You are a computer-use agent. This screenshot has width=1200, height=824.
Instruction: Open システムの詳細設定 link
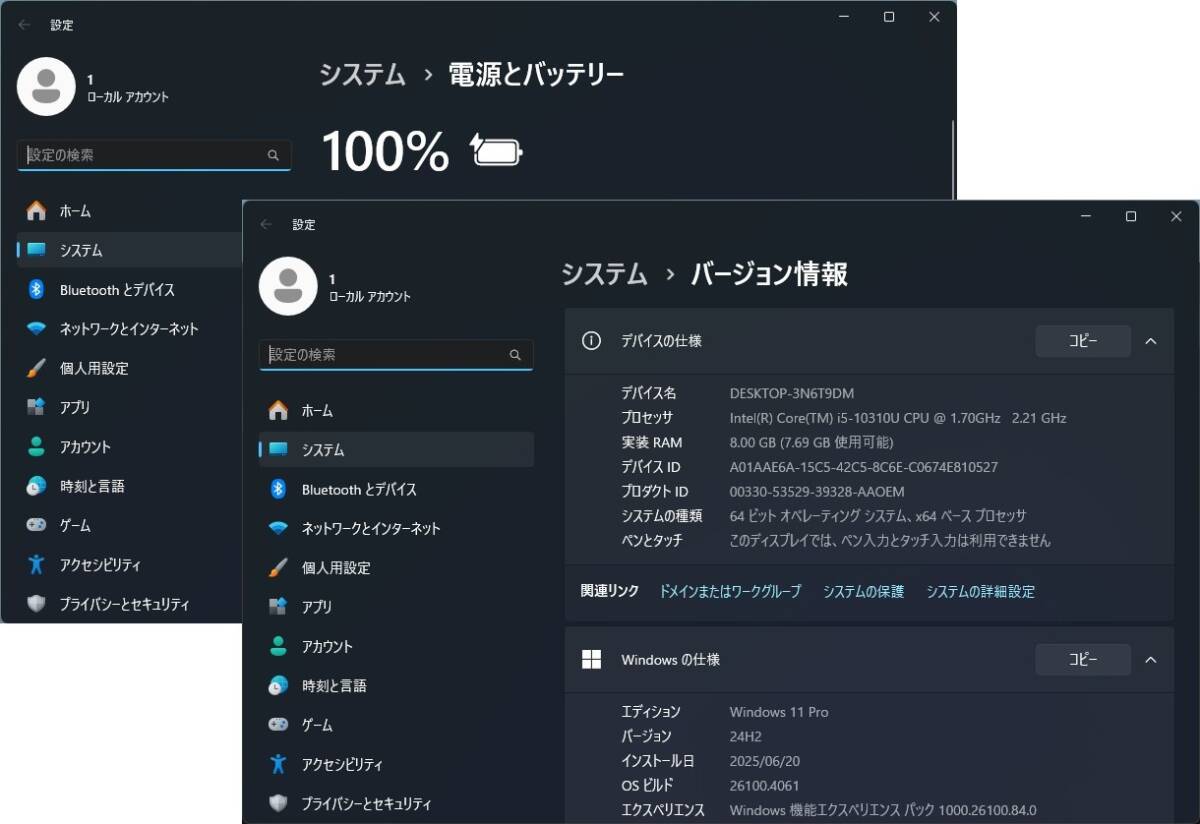click(980, 592)
